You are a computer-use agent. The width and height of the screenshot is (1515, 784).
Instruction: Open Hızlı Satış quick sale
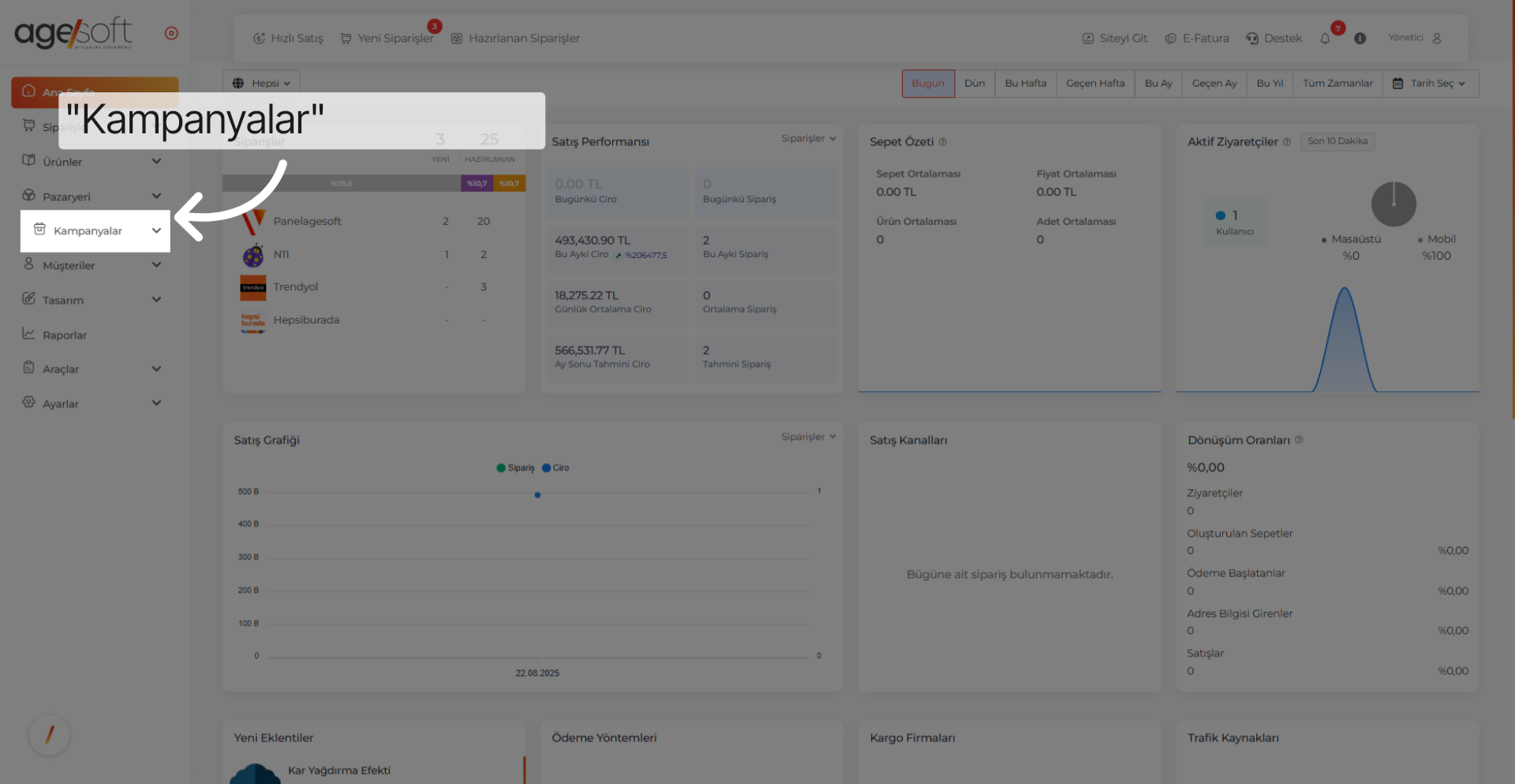288,38
